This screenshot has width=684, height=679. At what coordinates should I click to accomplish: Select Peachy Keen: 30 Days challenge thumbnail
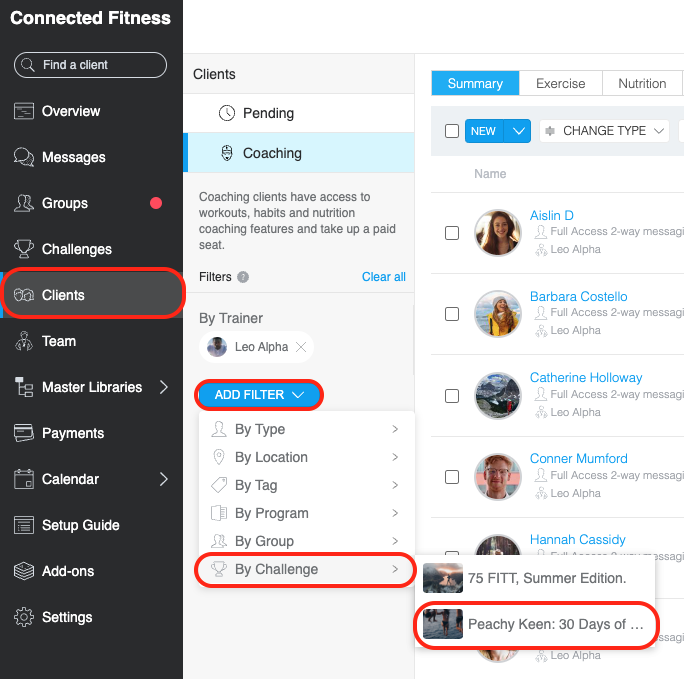tap(443, 624)
